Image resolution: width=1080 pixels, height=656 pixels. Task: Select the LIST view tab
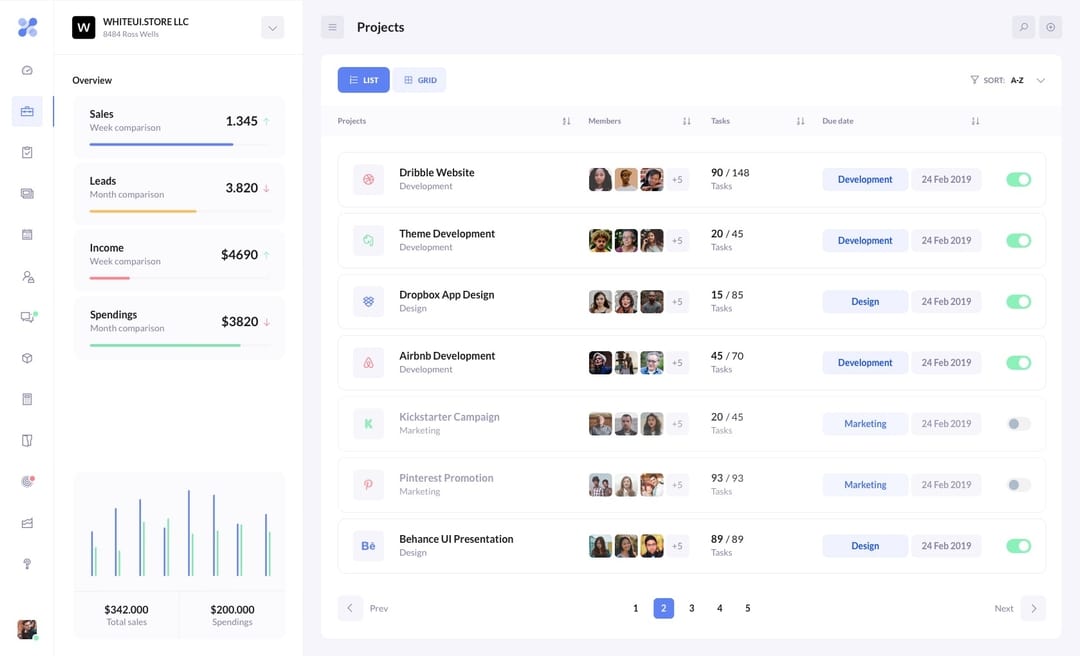coord(363,79)
